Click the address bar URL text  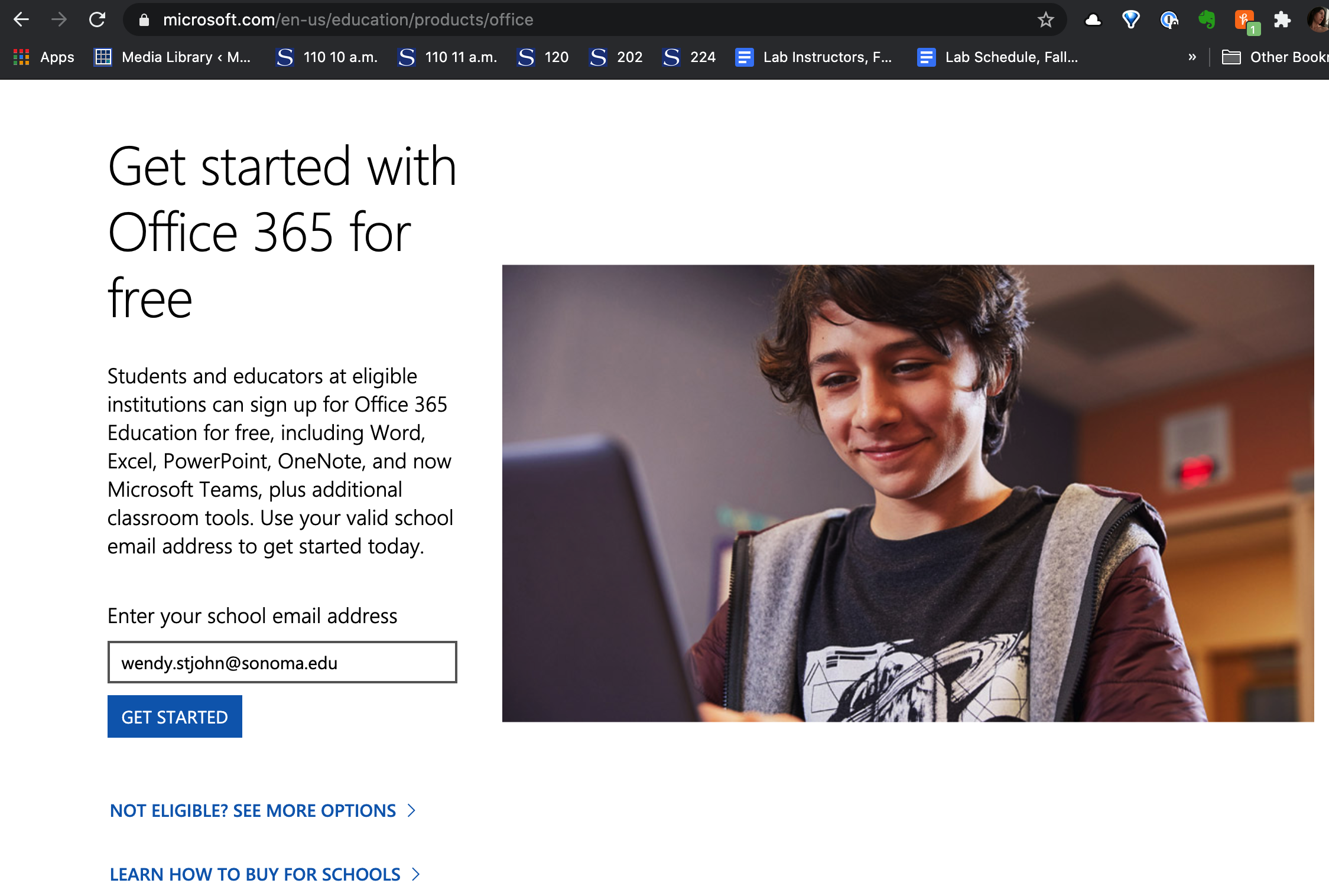click(x=348, y=20)
